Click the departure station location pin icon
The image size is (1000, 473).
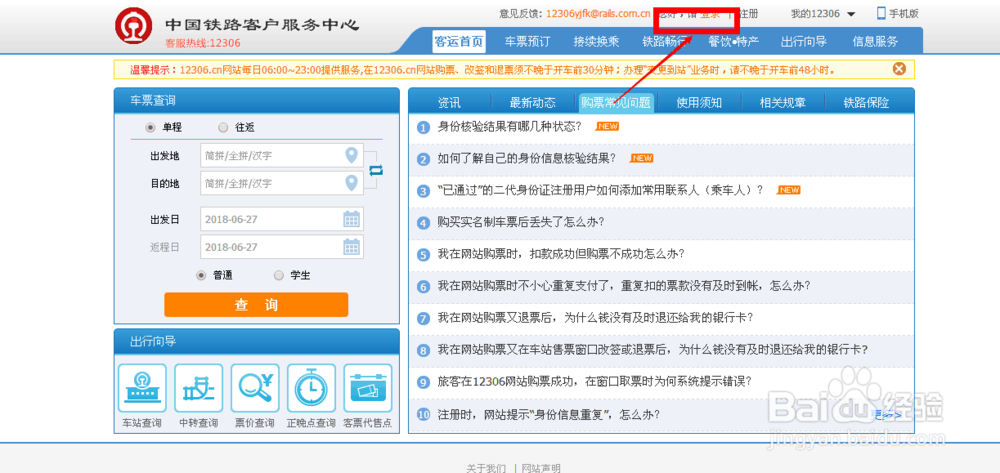[x=351, y=155]
